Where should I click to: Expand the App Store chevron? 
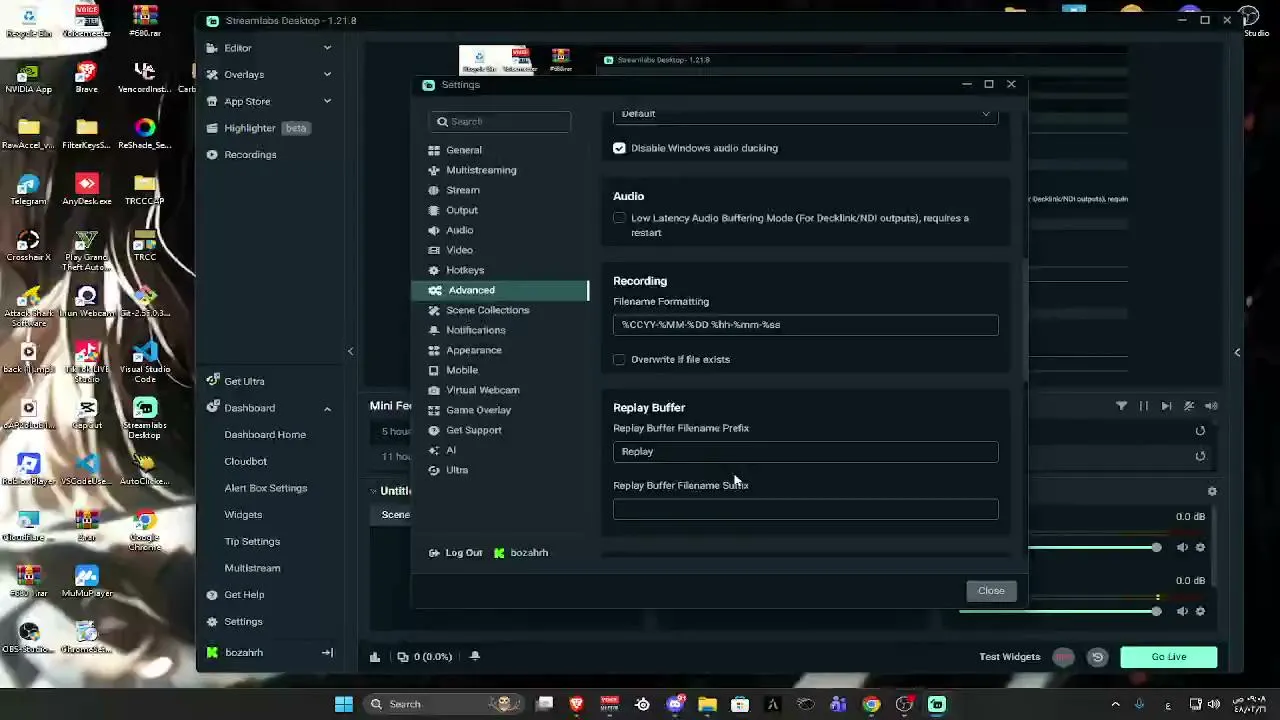pos(327,101)
